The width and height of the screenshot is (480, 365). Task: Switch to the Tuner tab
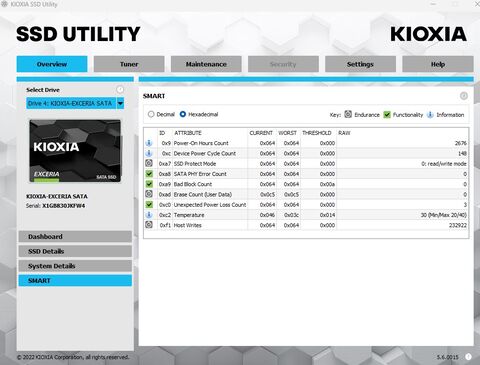pyautogui.click(x=129, y=64)
